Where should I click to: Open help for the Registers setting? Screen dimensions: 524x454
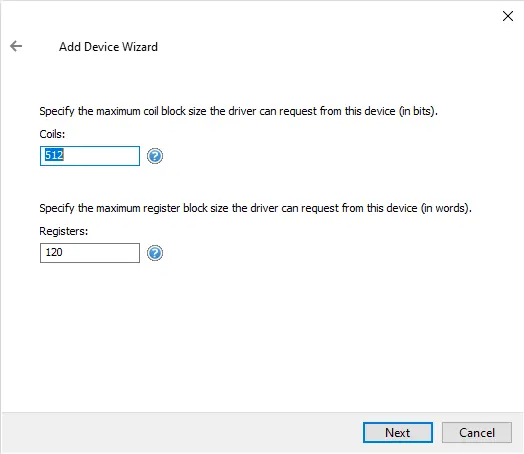(155, 253)
